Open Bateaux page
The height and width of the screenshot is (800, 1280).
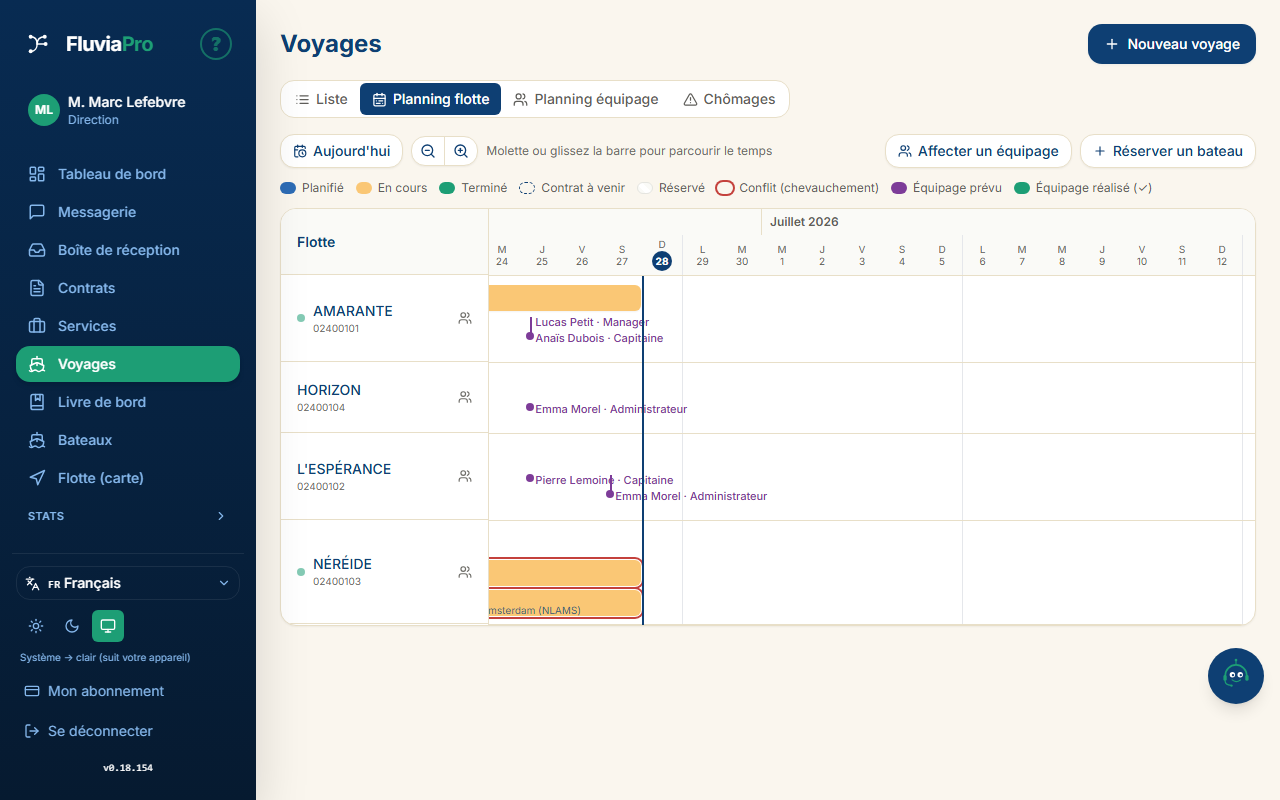tap(128, 440)
